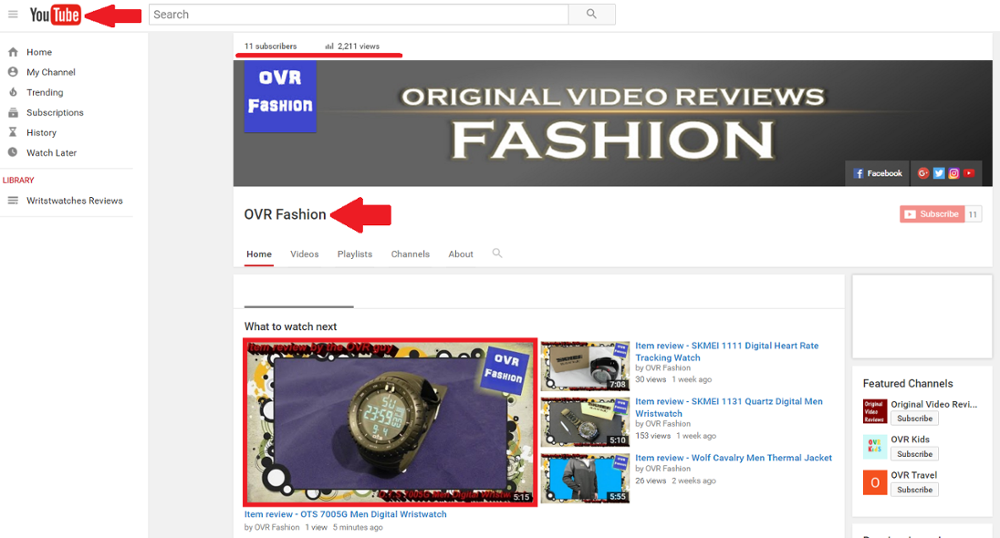Click the My Channel account icon
The image size is (1000, 538).
pos(13,72)
